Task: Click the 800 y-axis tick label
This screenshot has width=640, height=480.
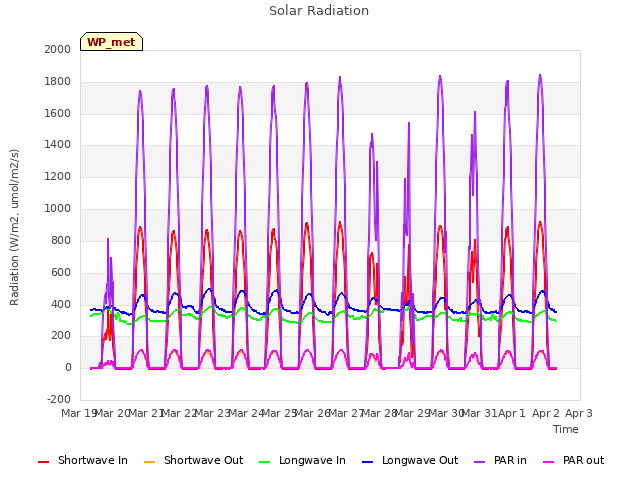Action: point(61,240)
